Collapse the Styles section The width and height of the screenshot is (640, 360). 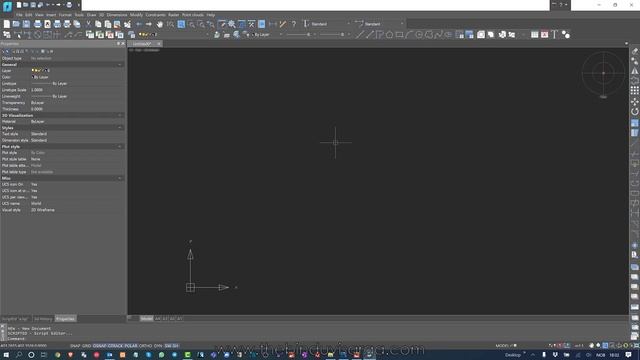tap(120, 128)
